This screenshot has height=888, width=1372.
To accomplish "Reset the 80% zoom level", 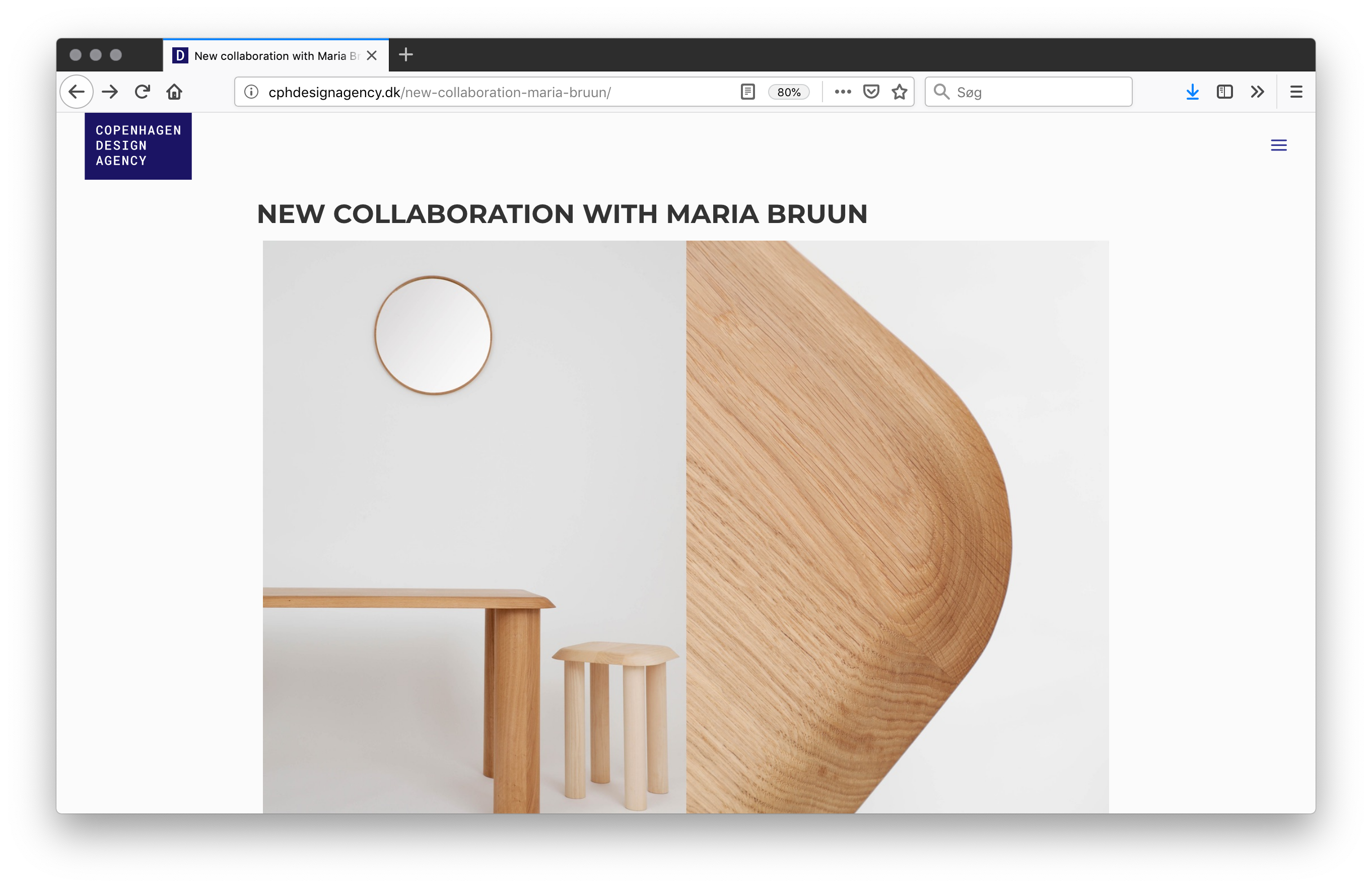I will click(789, 92).
